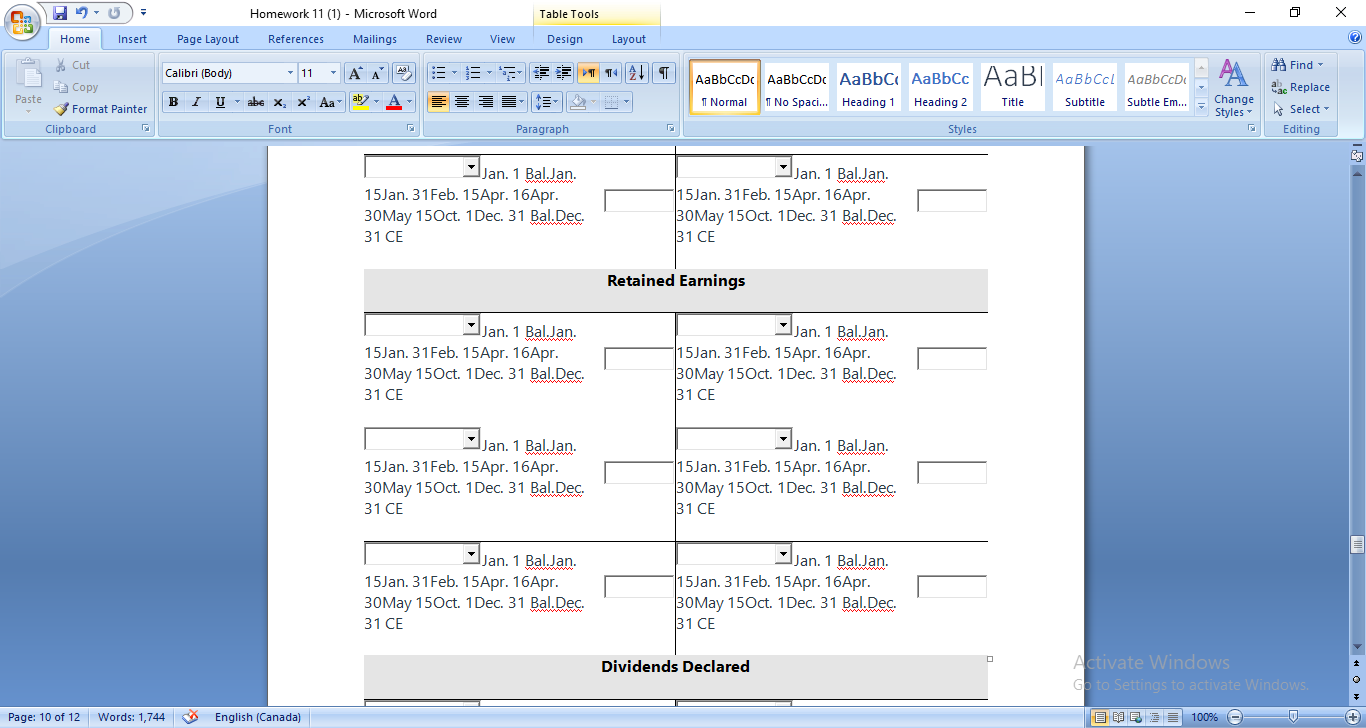Toggle Align Text Left
The width and height of the screenshot is (1366, 728).
point(438,102)
